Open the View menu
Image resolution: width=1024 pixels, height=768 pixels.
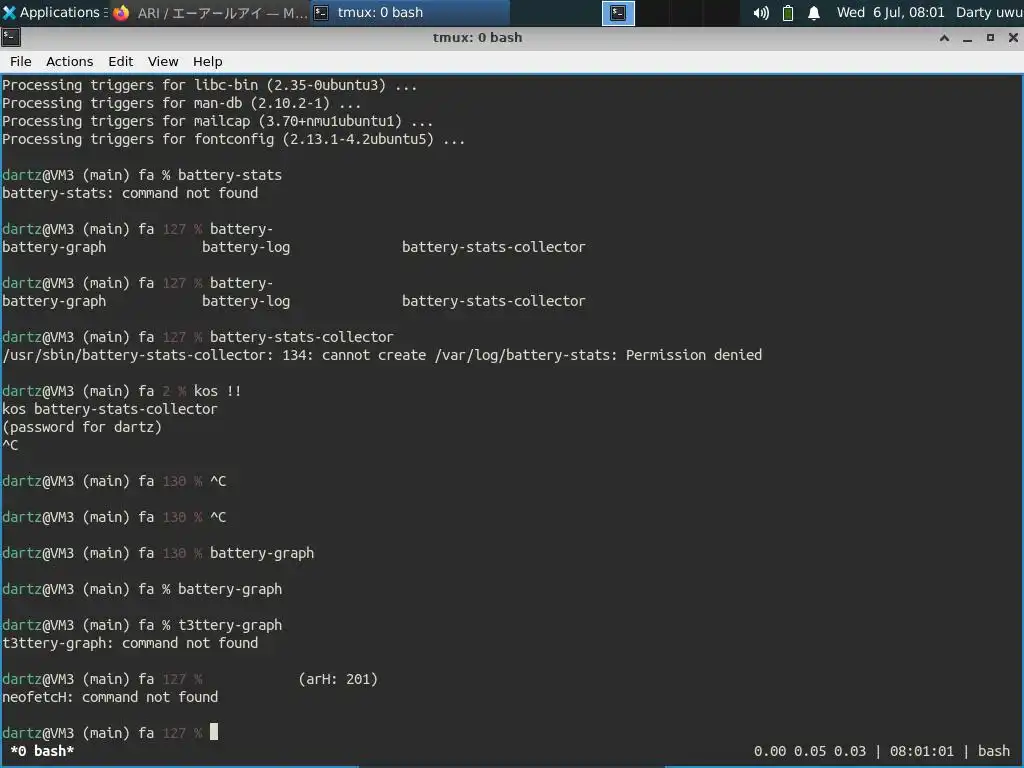[x=163, y=61]
